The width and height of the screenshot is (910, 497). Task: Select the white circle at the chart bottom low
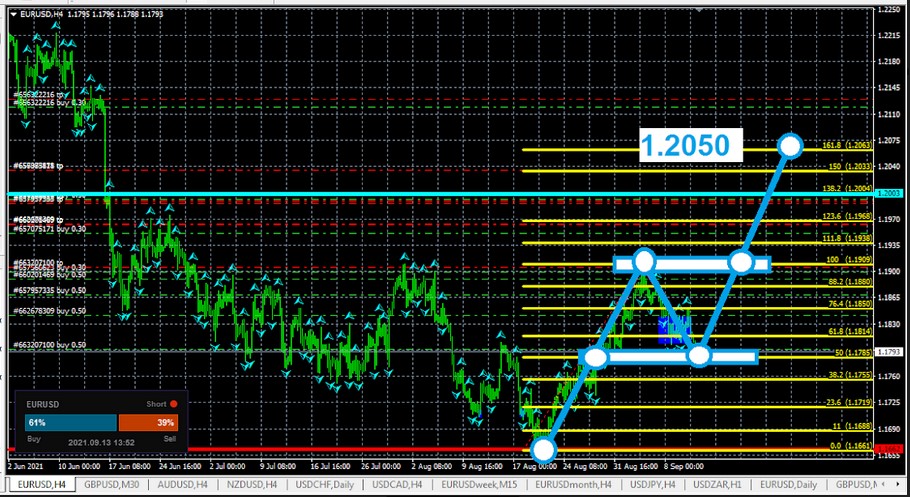[x=543, y=449]
